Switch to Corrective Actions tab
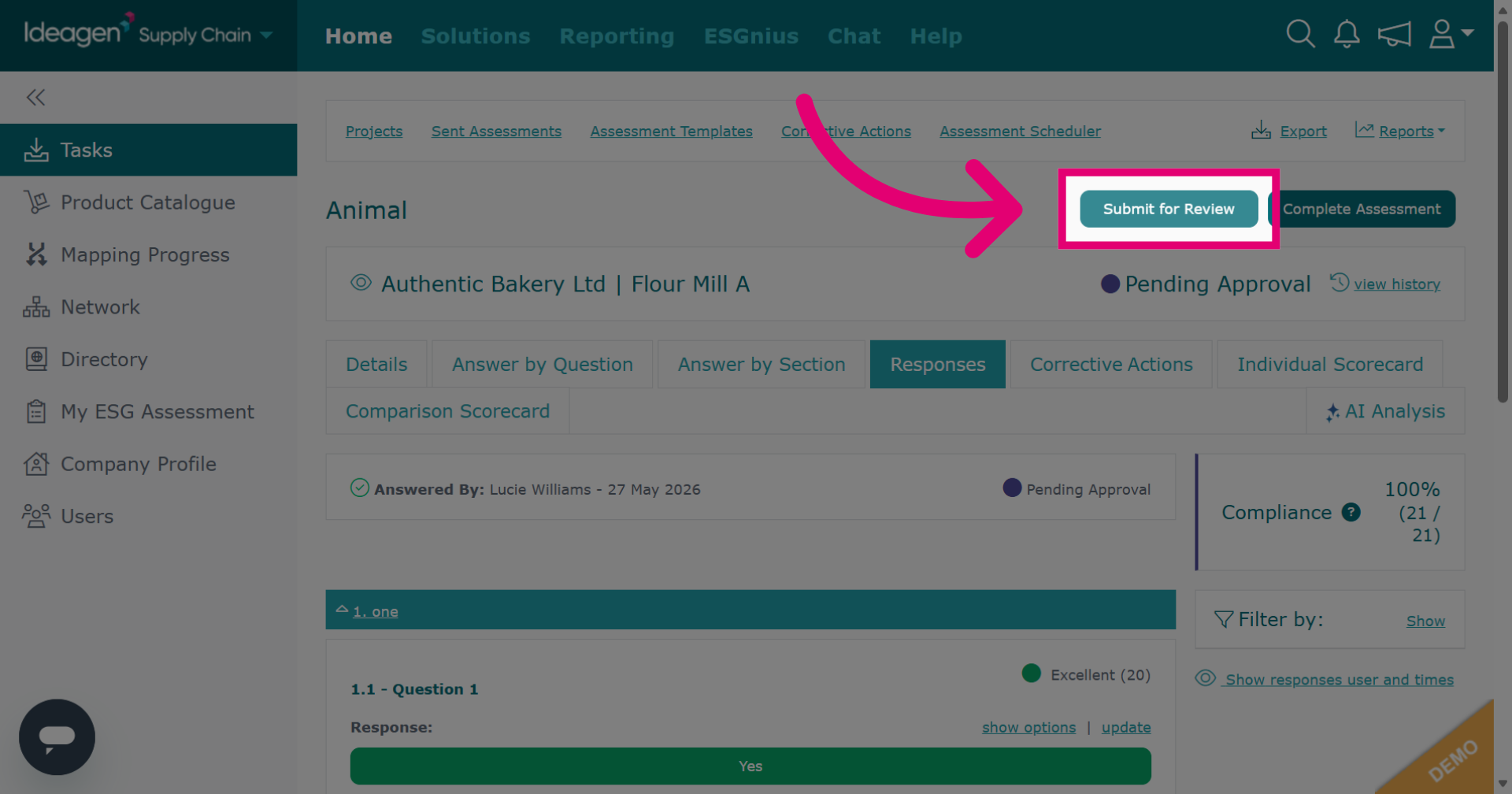This screenshot has height=794, width=1512. [1111, 365]
